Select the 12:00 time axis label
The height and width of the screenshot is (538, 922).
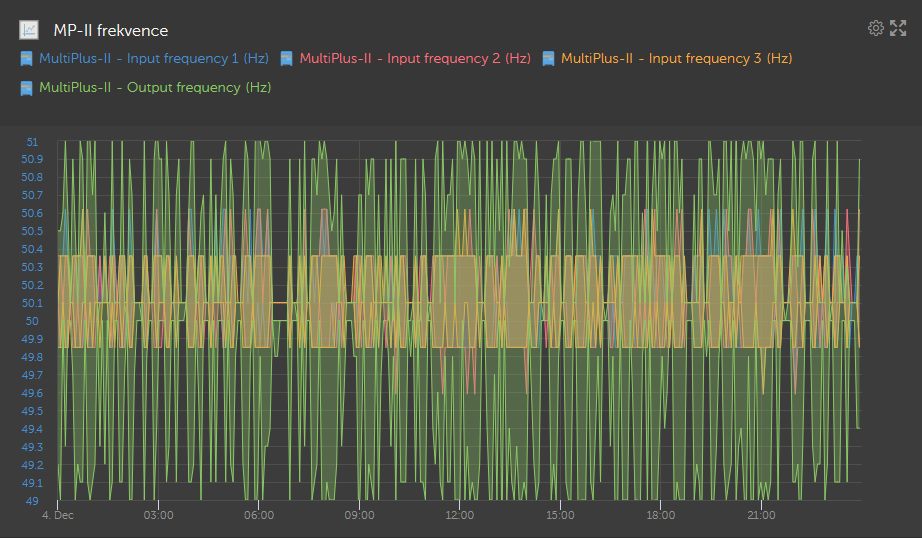[460, 516]
